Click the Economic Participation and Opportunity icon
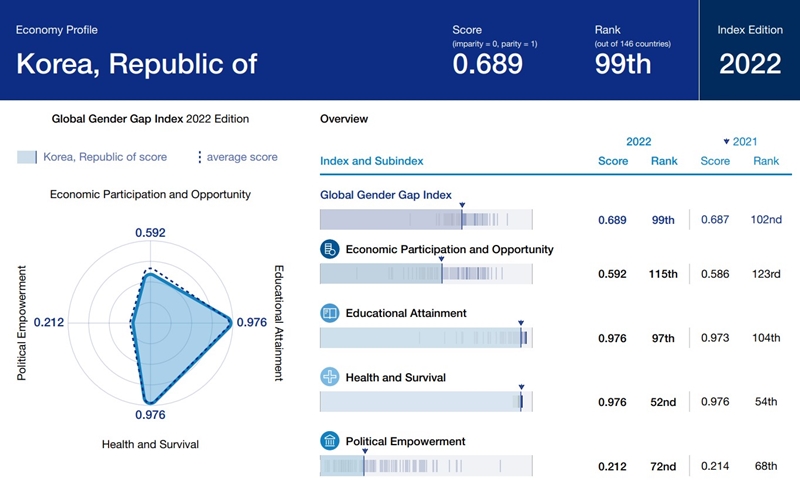This screenshot has width=800, height=493. pos(330,249)
